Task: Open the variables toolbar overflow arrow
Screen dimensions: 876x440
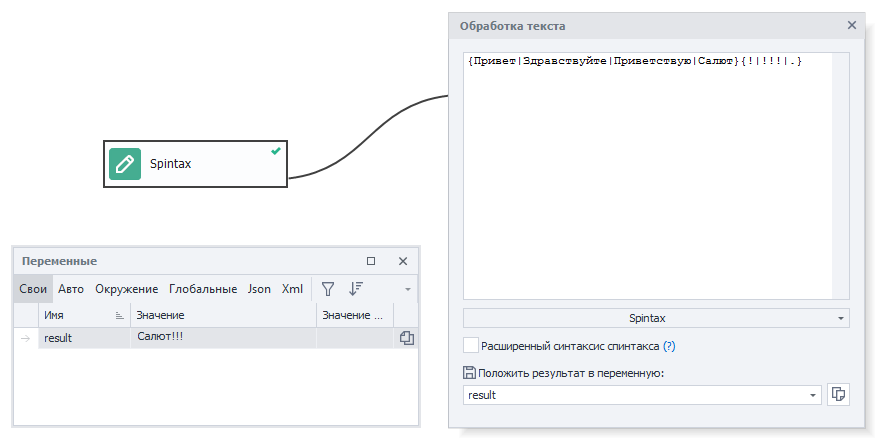Action: [x=408, y=290]
